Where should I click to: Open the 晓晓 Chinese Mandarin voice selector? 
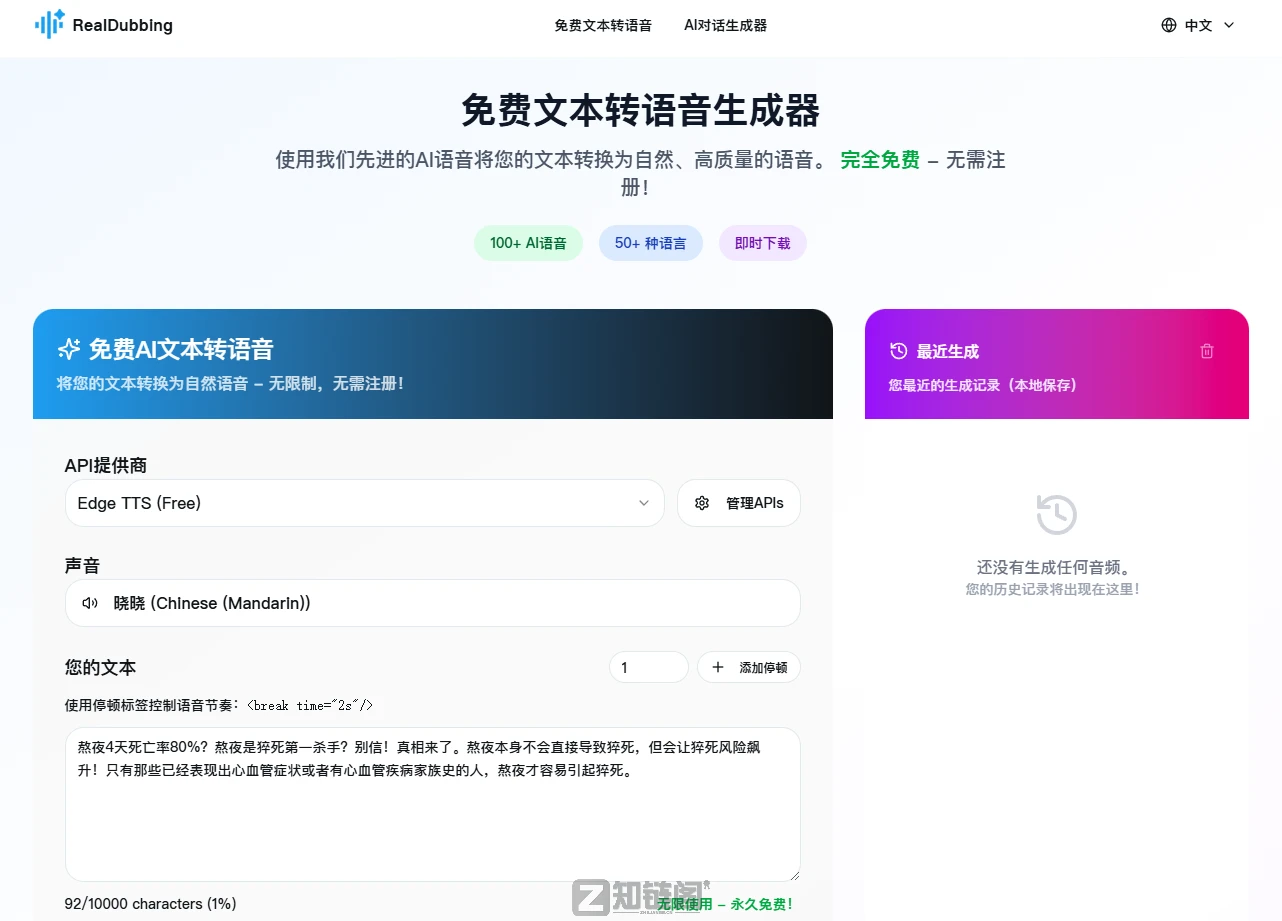pyautogui.click(x=432, y=603)
